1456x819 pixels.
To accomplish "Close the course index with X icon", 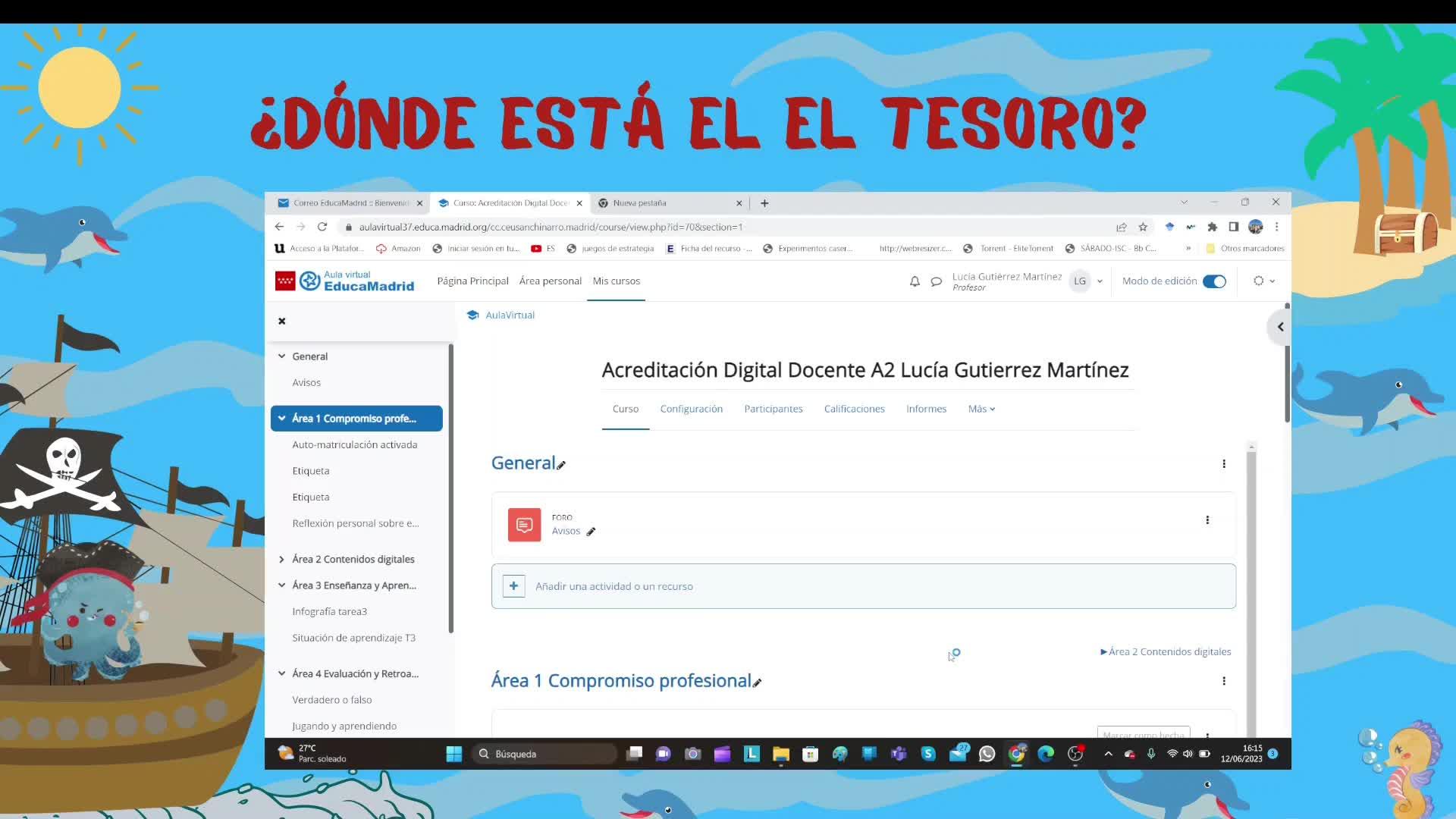I will (x=282, y=321).
